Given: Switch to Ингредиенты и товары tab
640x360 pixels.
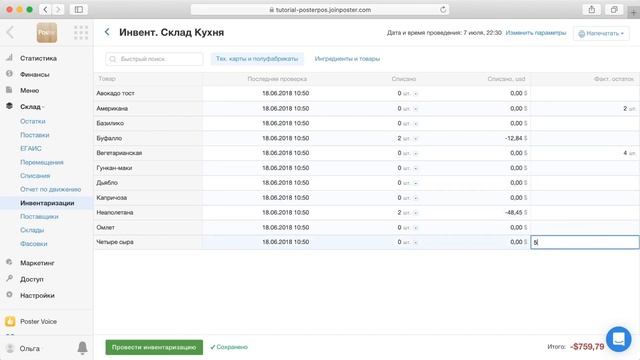Looking at the screenshot, I should [x=347, y=59].
